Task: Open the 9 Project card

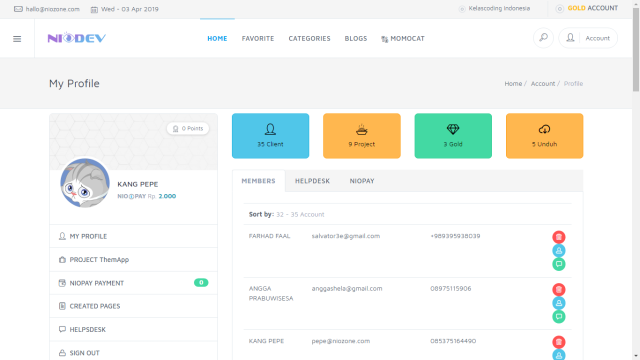Action: [x=362, y=136]
